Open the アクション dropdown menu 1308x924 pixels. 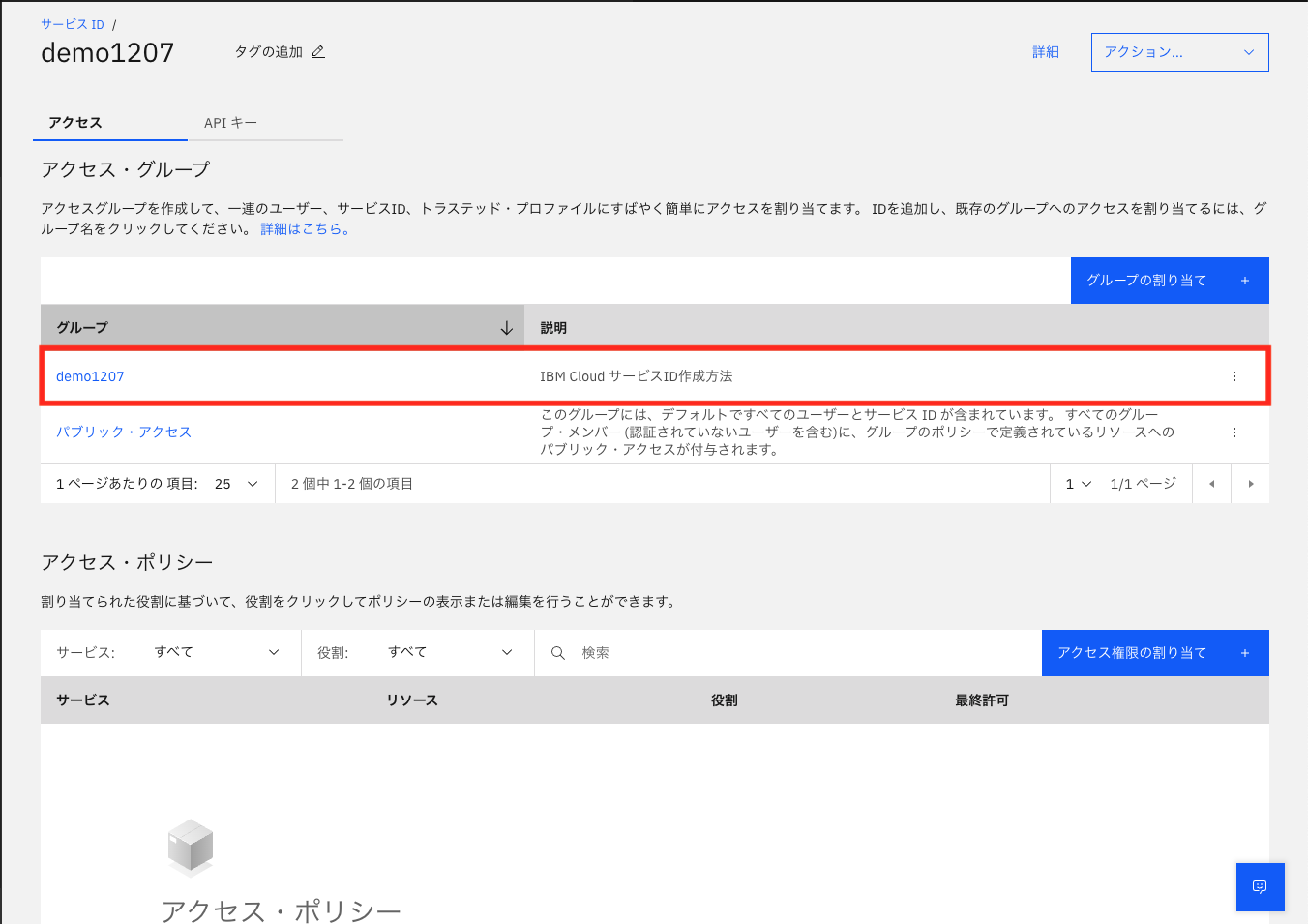click(x=1179, y=51)
